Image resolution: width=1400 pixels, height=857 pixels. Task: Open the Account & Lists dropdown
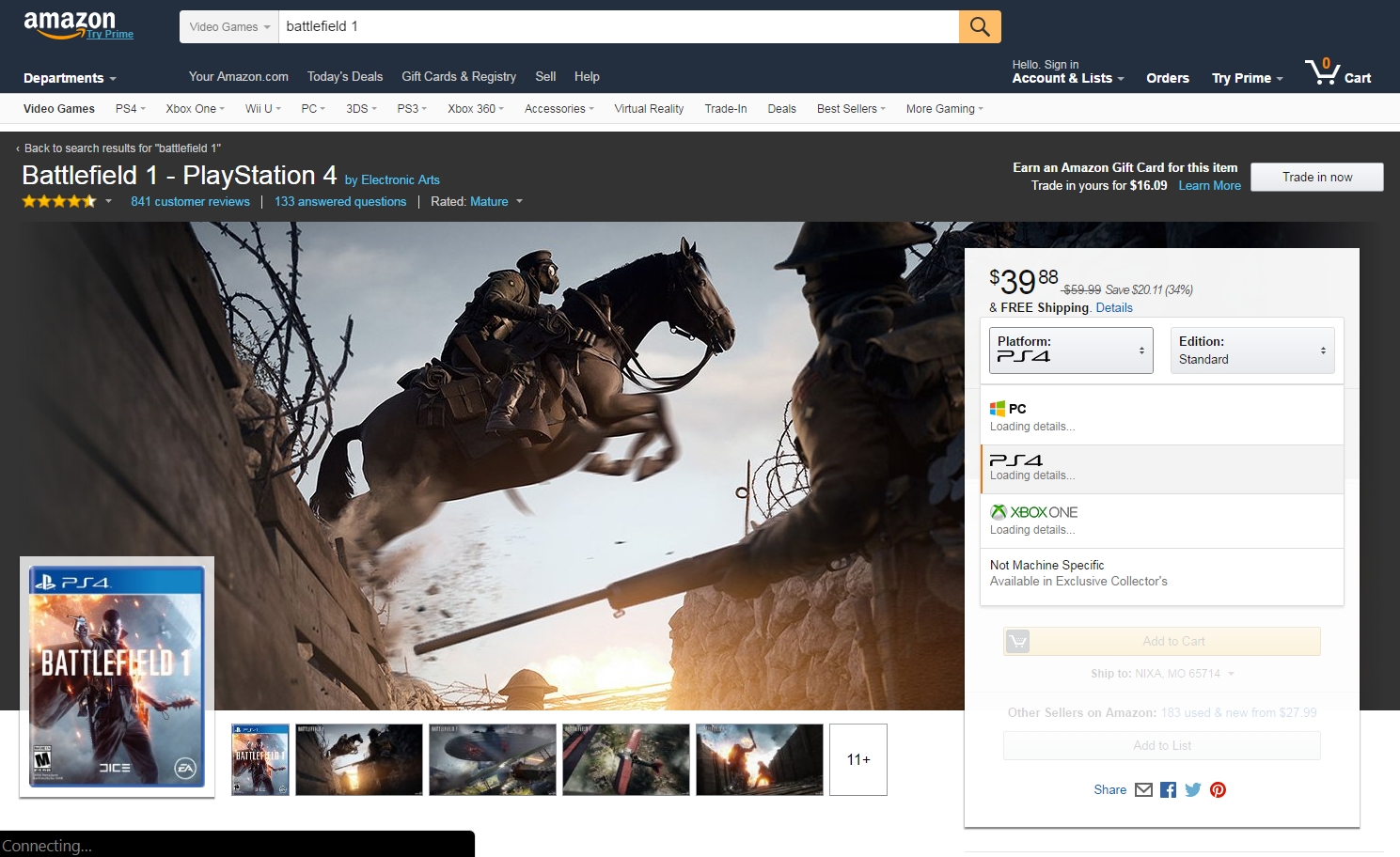point(1068,78)
